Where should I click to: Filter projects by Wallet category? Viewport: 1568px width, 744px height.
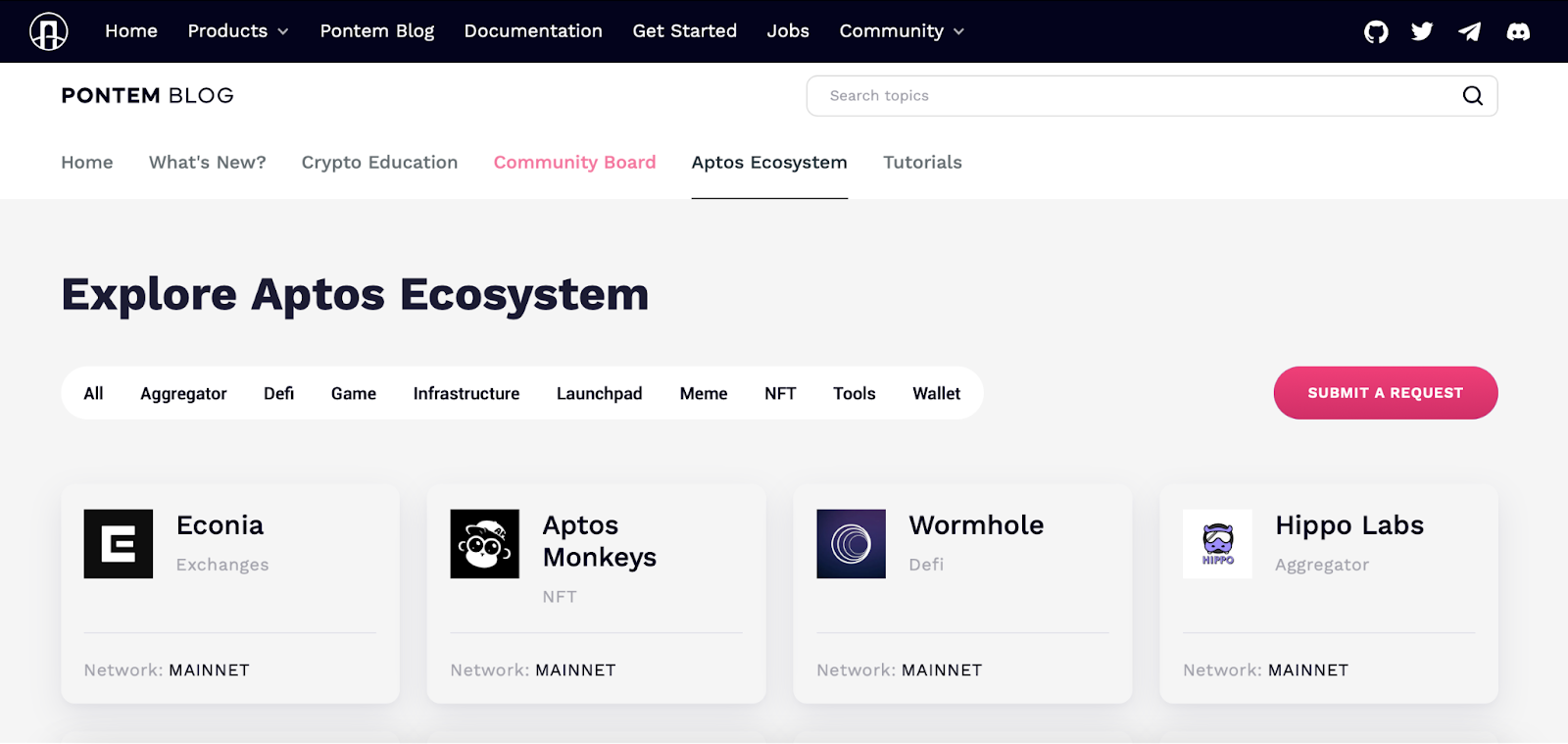tap(936, 394)
